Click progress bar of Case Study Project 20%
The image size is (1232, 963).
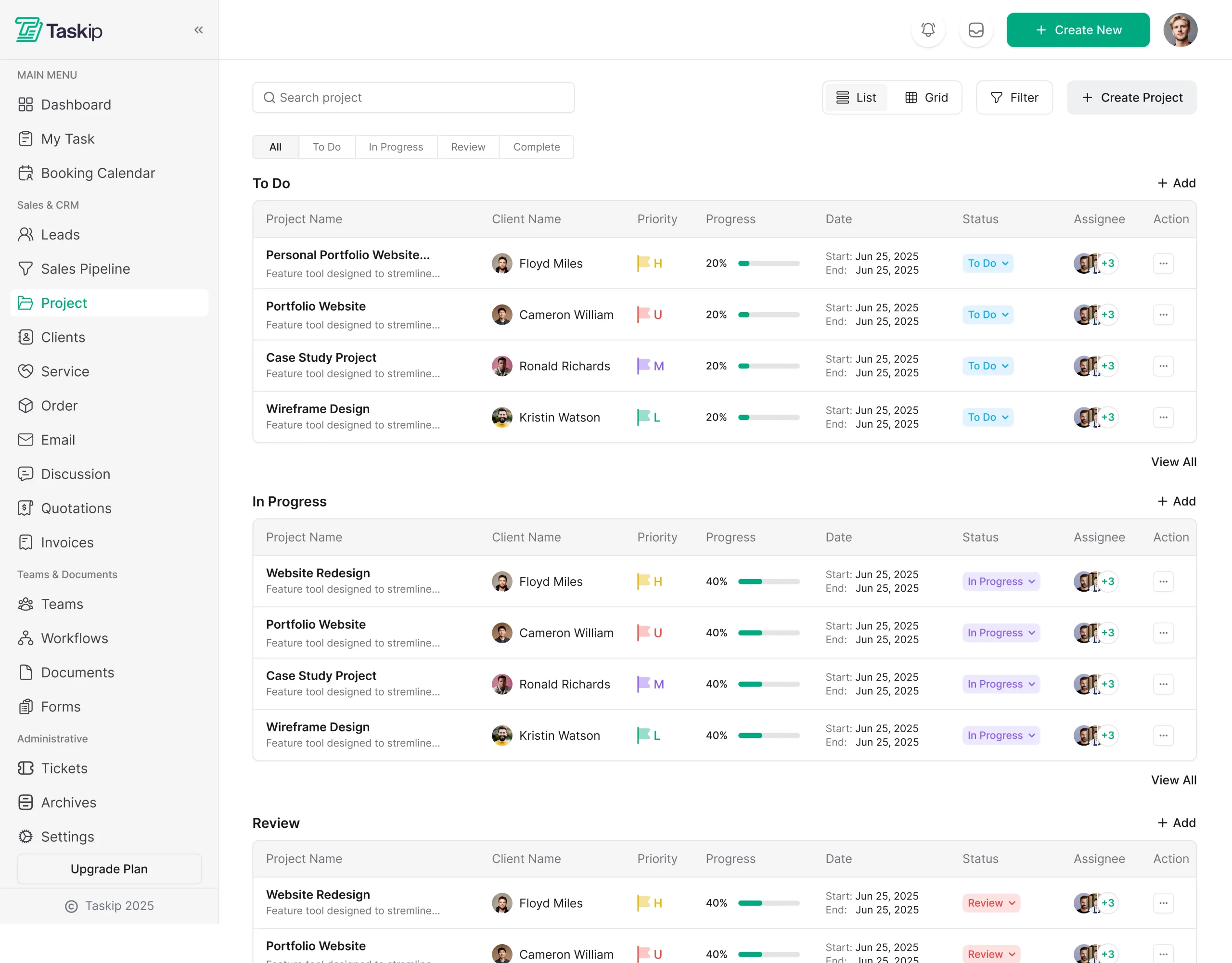click(x=768, y=366)
